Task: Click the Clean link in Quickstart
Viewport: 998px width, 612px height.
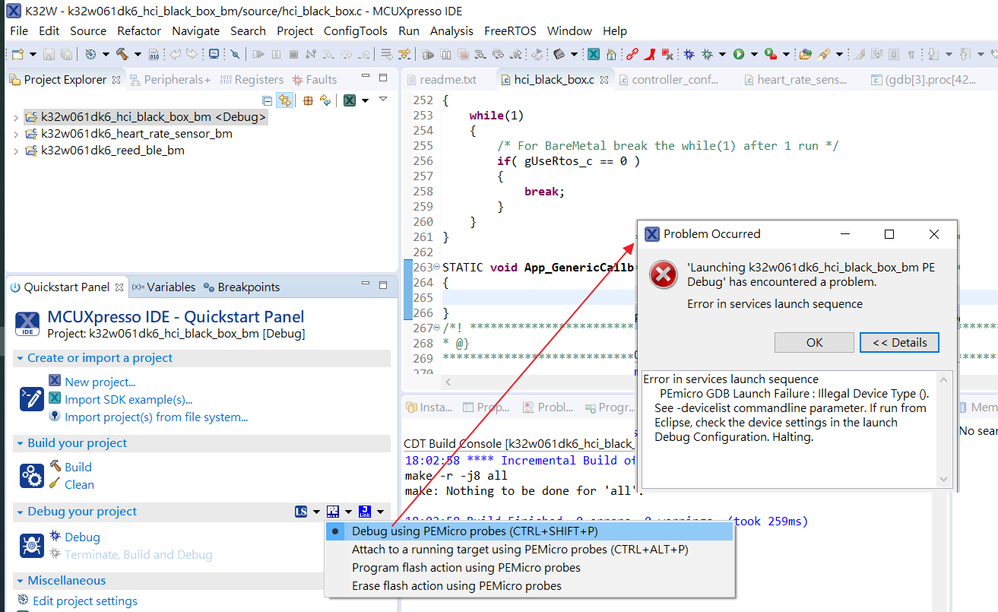Action: point(79,485)
